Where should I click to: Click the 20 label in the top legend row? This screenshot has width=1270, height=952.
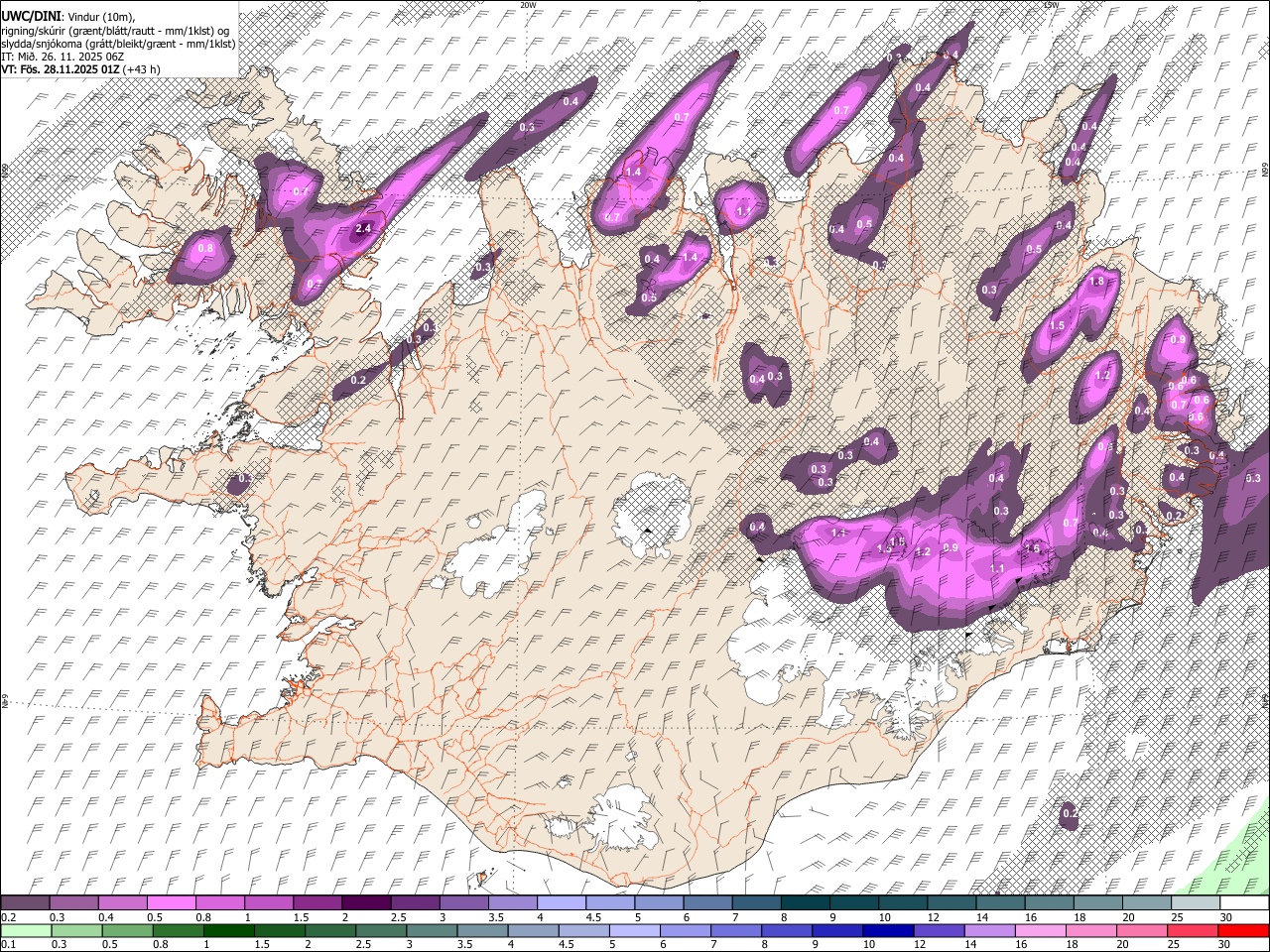tap(1128, 917)
